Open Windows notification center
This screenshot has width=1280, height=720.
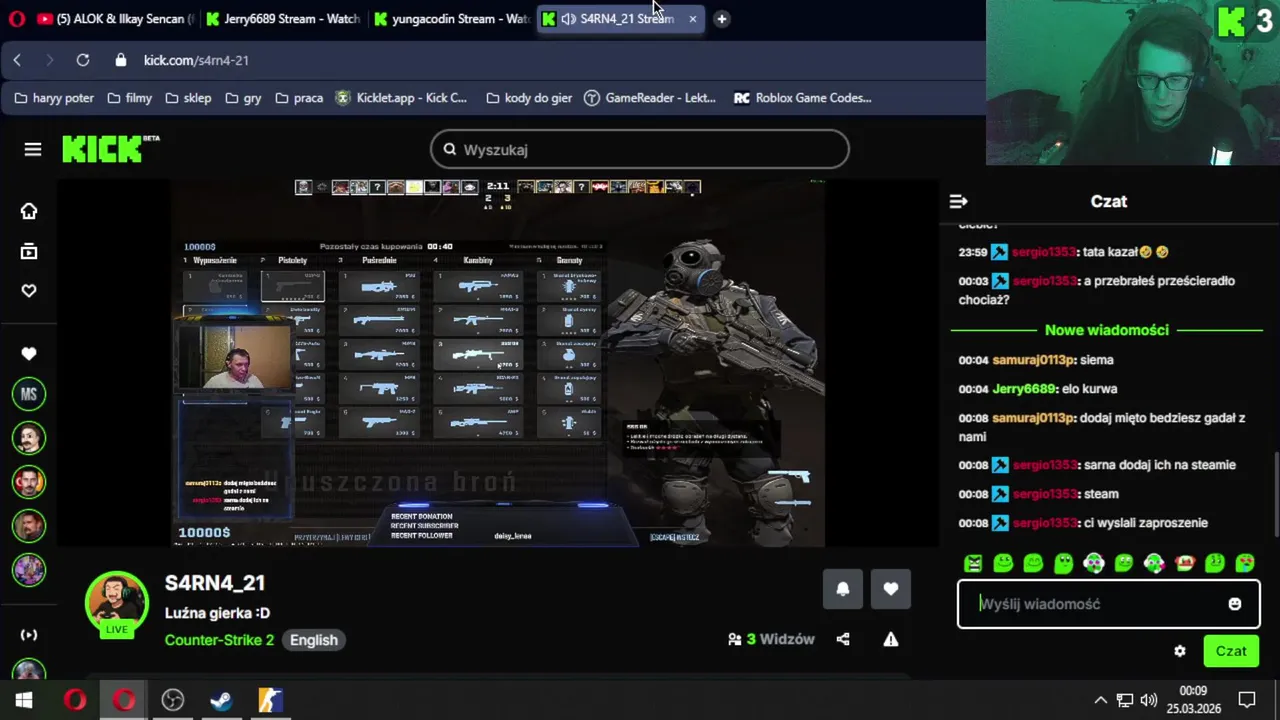tap(1247, 700)
